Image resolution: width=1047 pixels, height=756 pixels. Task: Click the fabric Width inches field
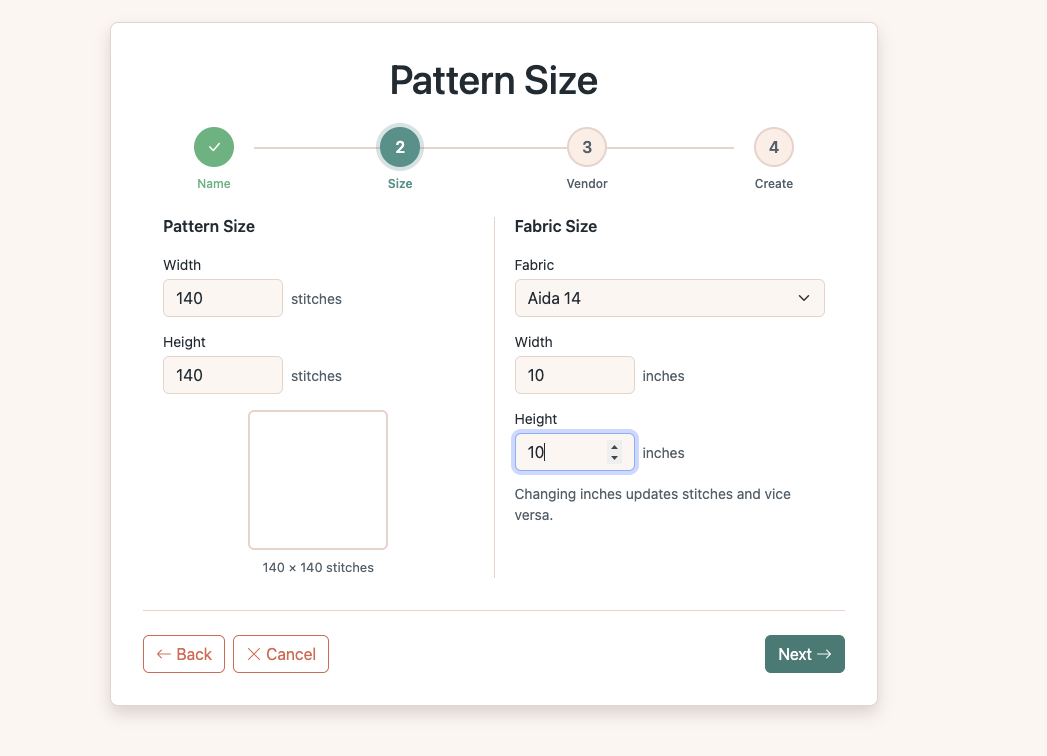tap(574, 375)
